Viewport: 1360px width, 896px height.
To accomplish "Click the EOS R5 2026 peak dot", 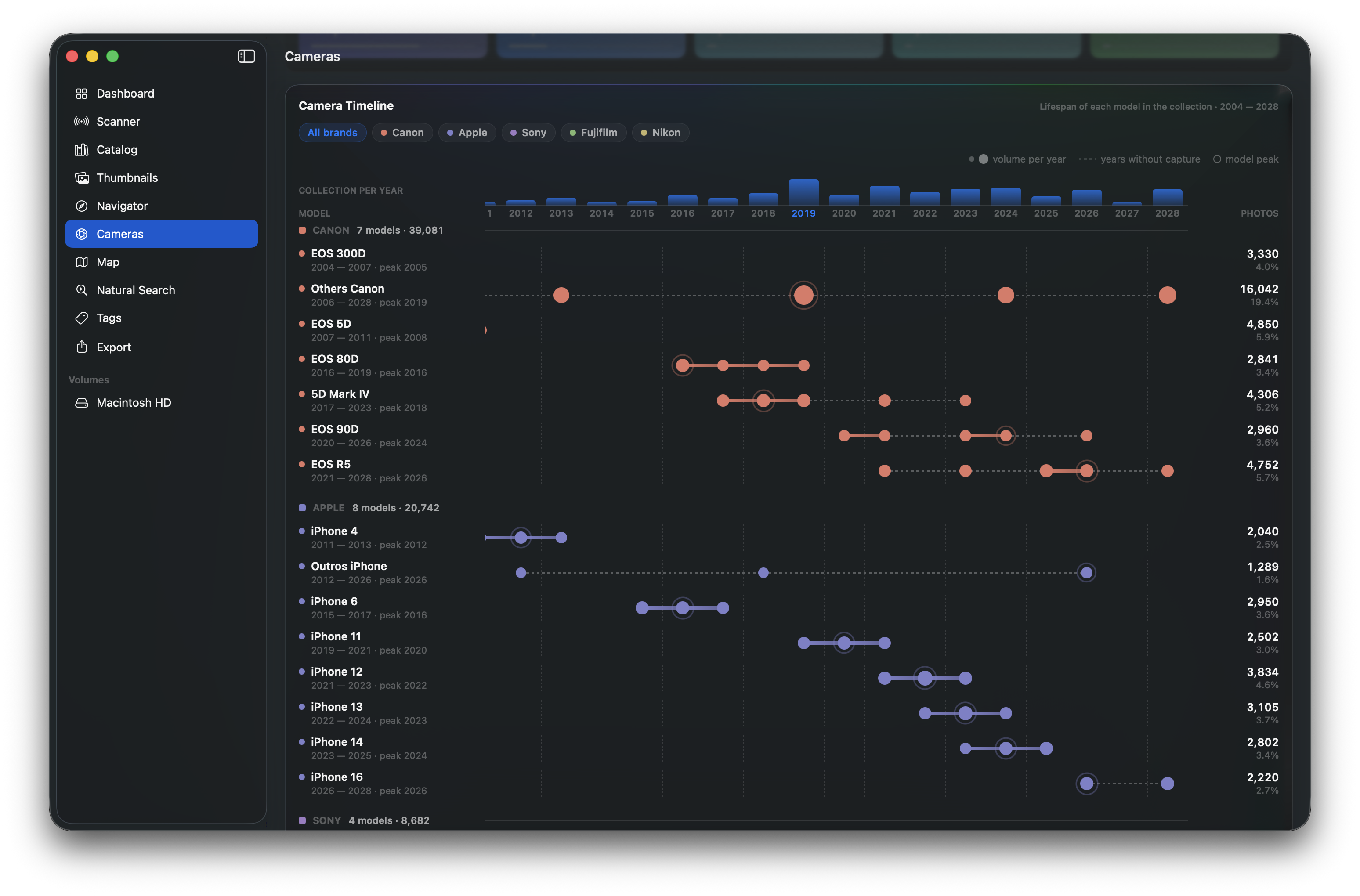I will pos(1086,471).
